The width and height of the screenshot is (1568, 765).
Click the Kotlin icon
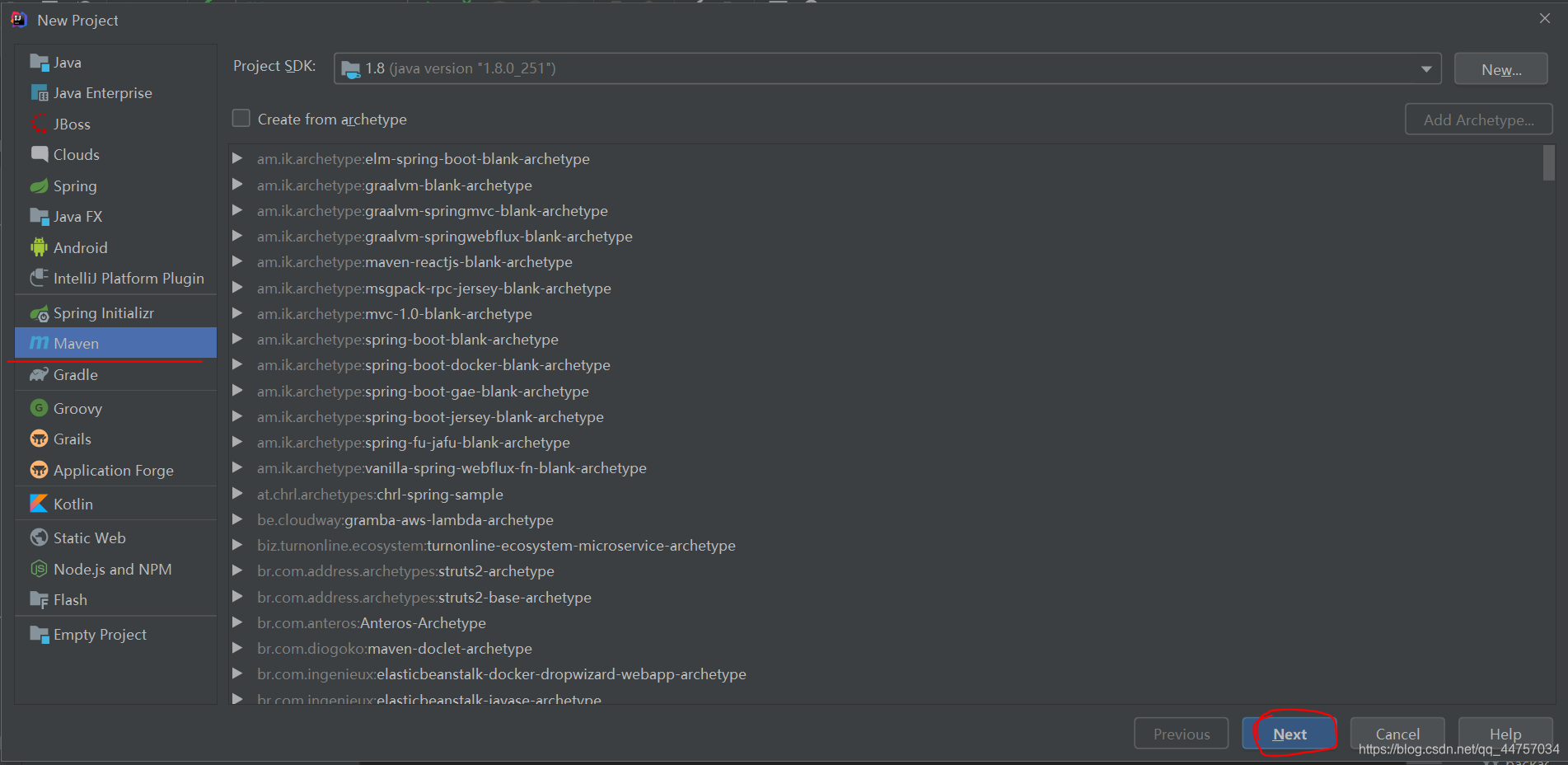(x=39, y=504)
